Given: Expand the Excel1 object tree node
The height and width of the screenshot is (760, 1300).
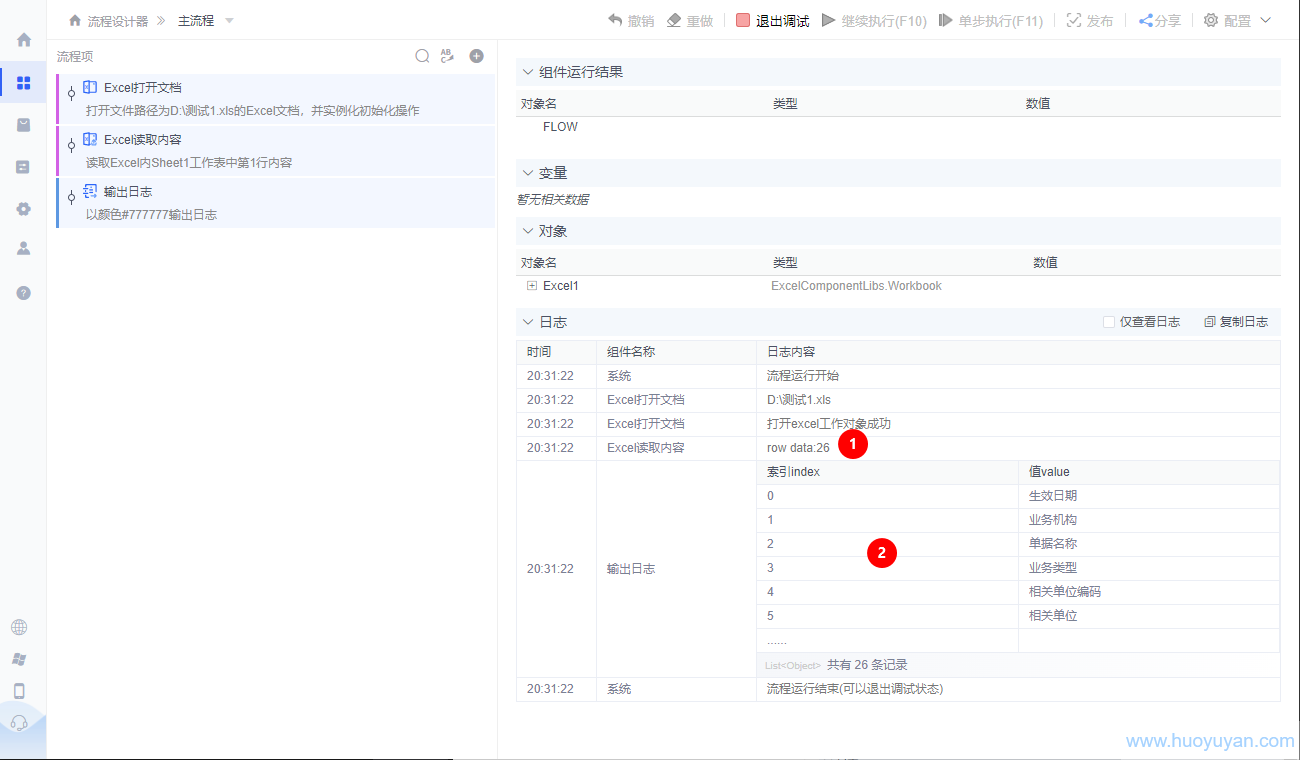Looking at the screenshot, I should (531, 285).
